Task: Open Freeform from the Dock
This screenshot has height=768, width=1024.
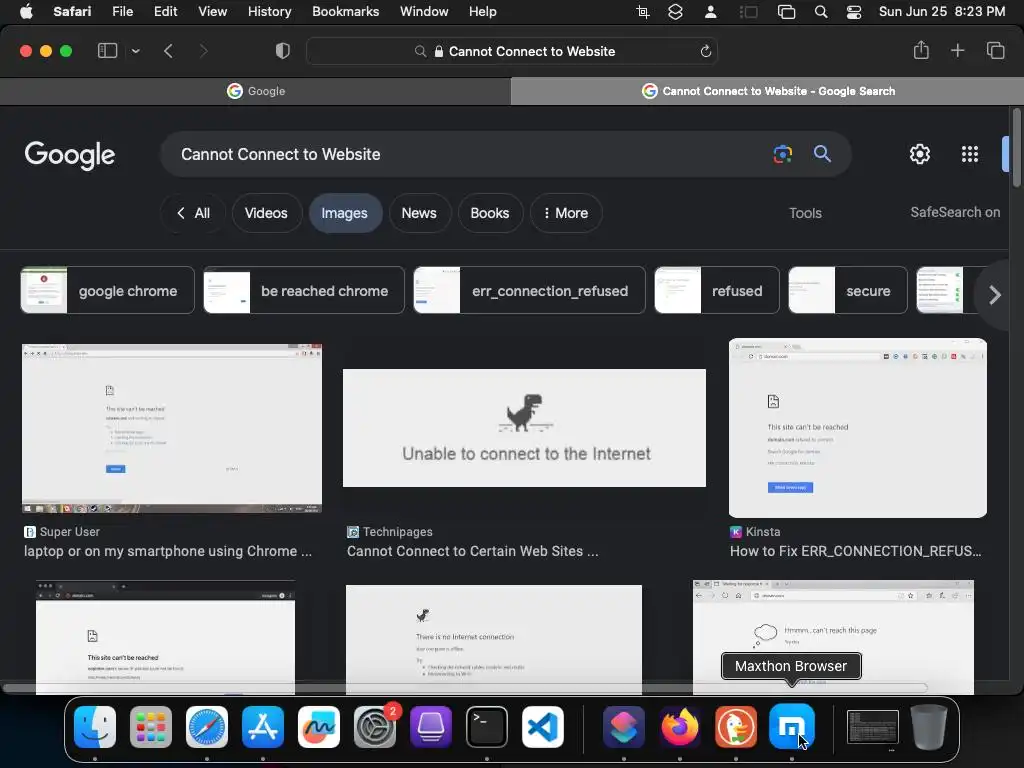Action: [x=319, y=727]
